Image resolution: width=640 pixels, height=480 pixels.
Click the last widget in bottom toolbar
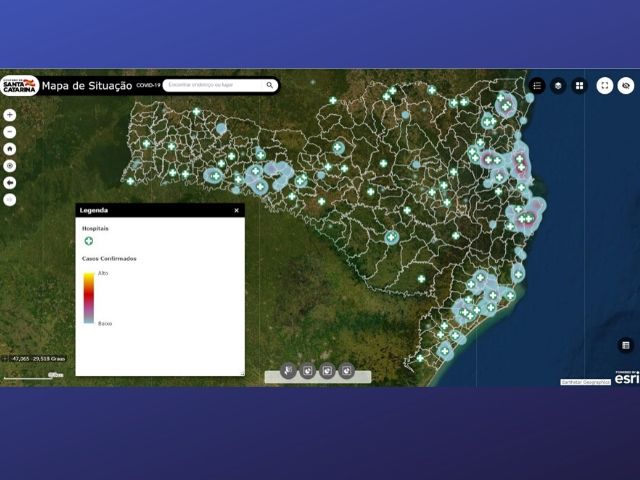point(346,371)
